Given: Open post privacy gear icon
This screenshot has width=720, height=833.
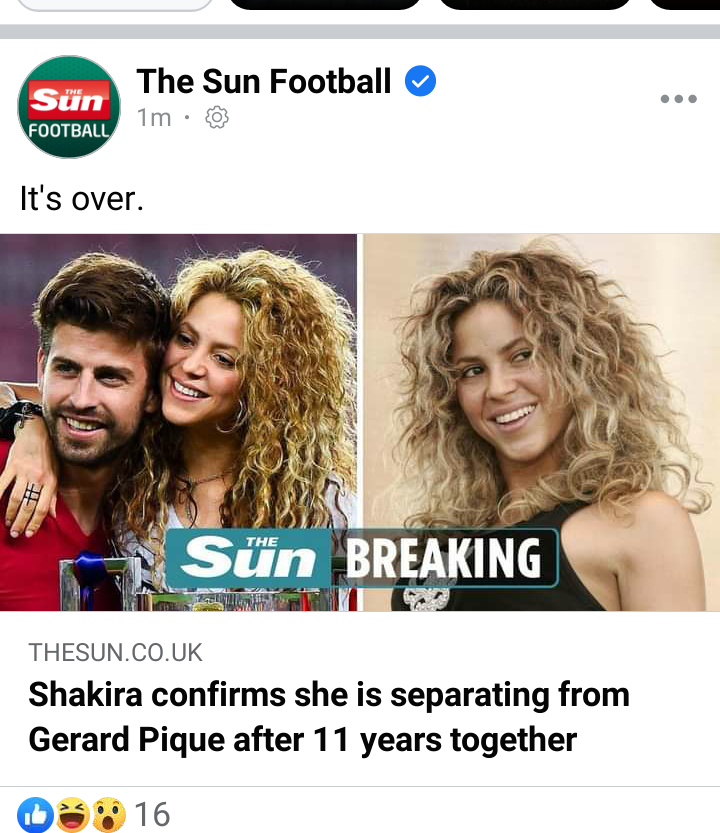Looking at the screenshot, I should 217,117.
